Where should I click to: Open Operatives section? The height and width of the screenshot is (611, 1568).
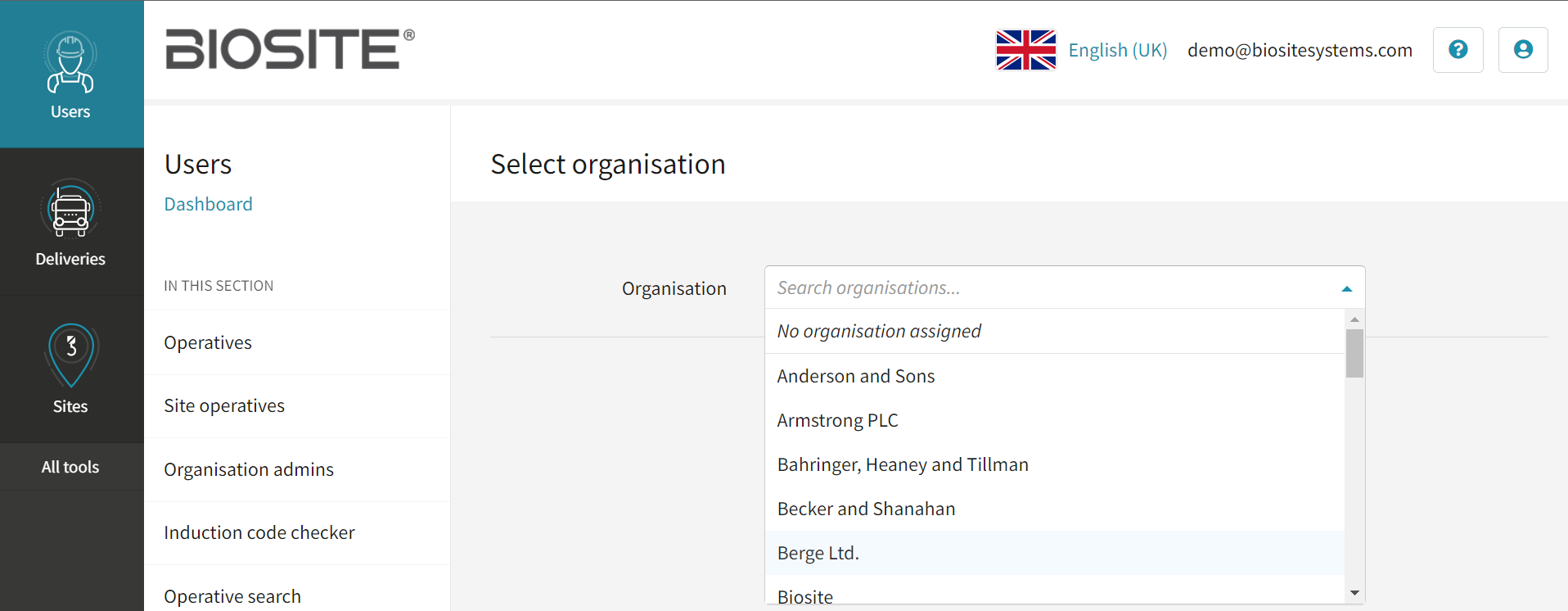[x=297, y=342]
